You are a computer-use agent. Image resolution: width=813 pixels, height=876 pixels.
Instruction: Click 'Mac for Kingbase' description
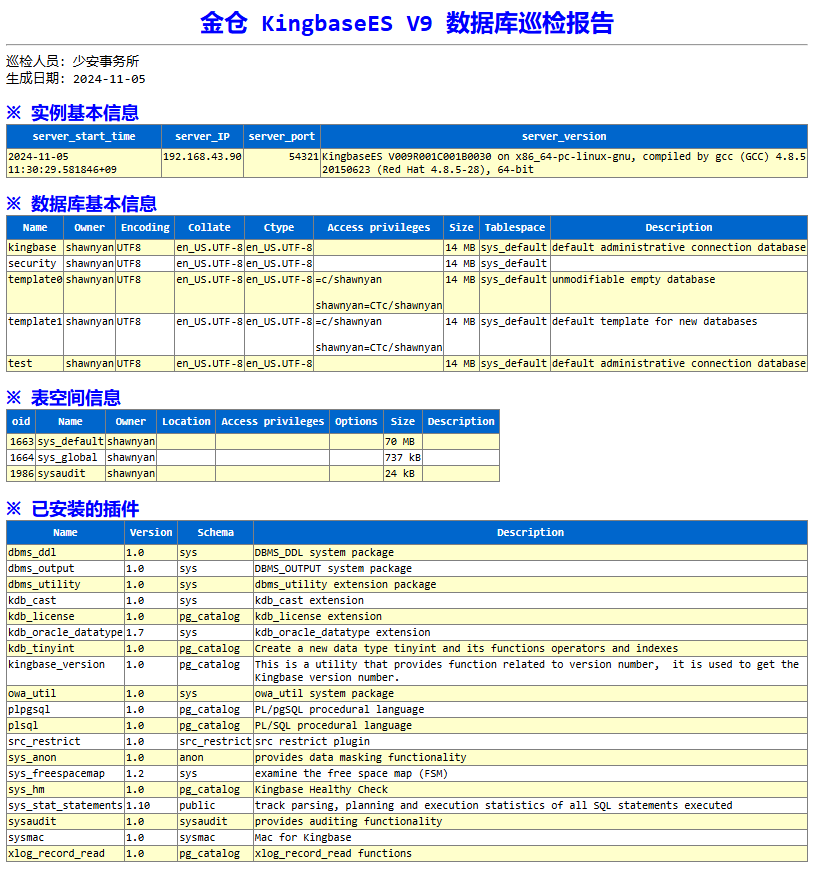(303, 837)
